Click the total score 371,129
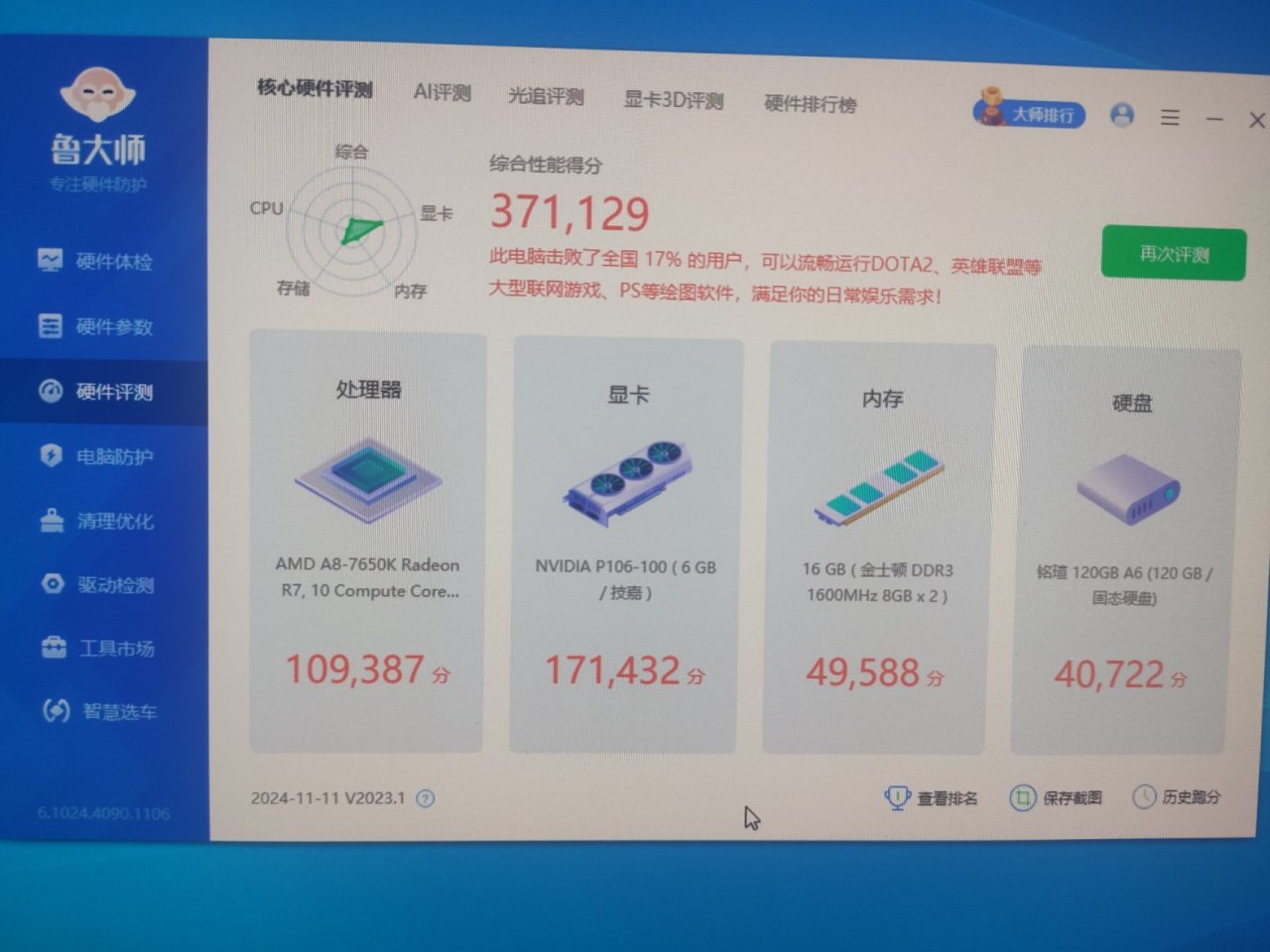Image resolution: width=1270 pixels, height=952 pixels. click(570, 212)
